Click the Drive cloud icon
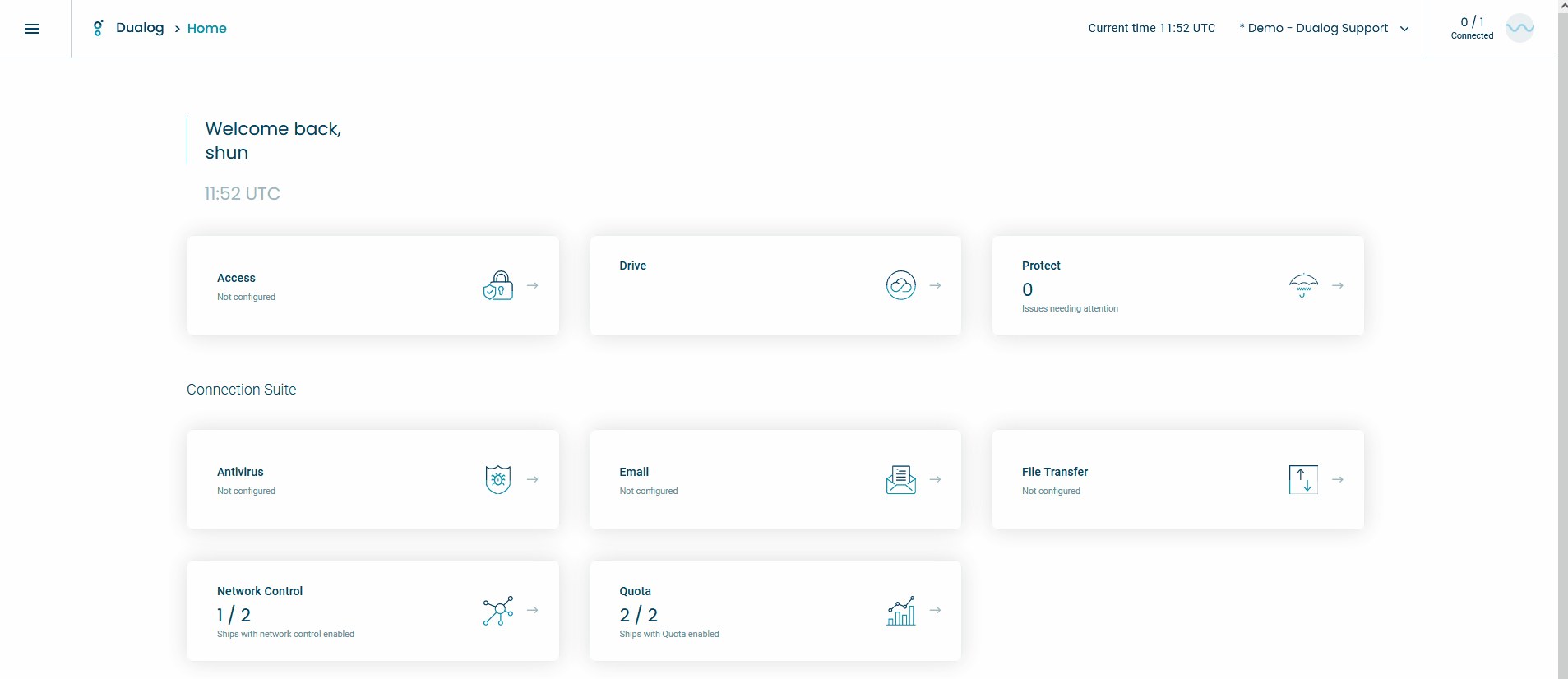 [901, 285]
